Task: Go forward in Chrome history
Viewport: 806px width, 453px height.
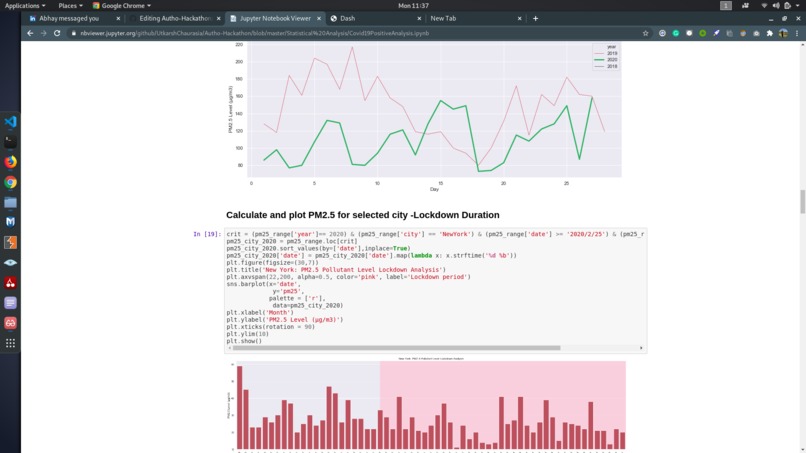Action: click(44, 33)
